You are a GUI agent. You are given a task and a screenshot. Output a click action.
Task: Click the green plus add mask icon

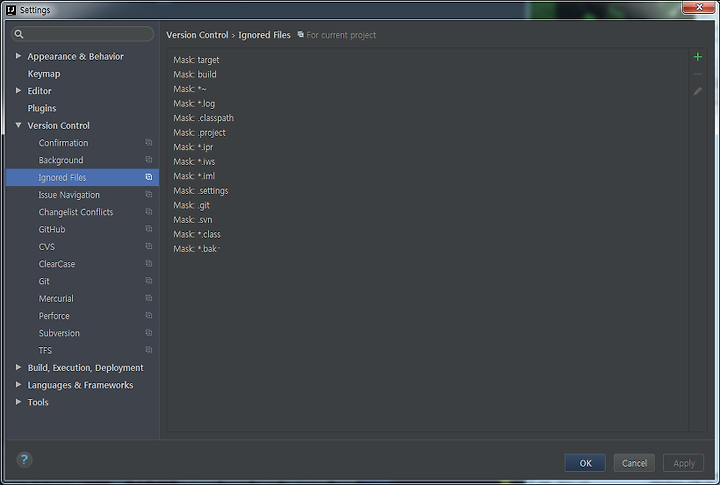tap(698, 57)
